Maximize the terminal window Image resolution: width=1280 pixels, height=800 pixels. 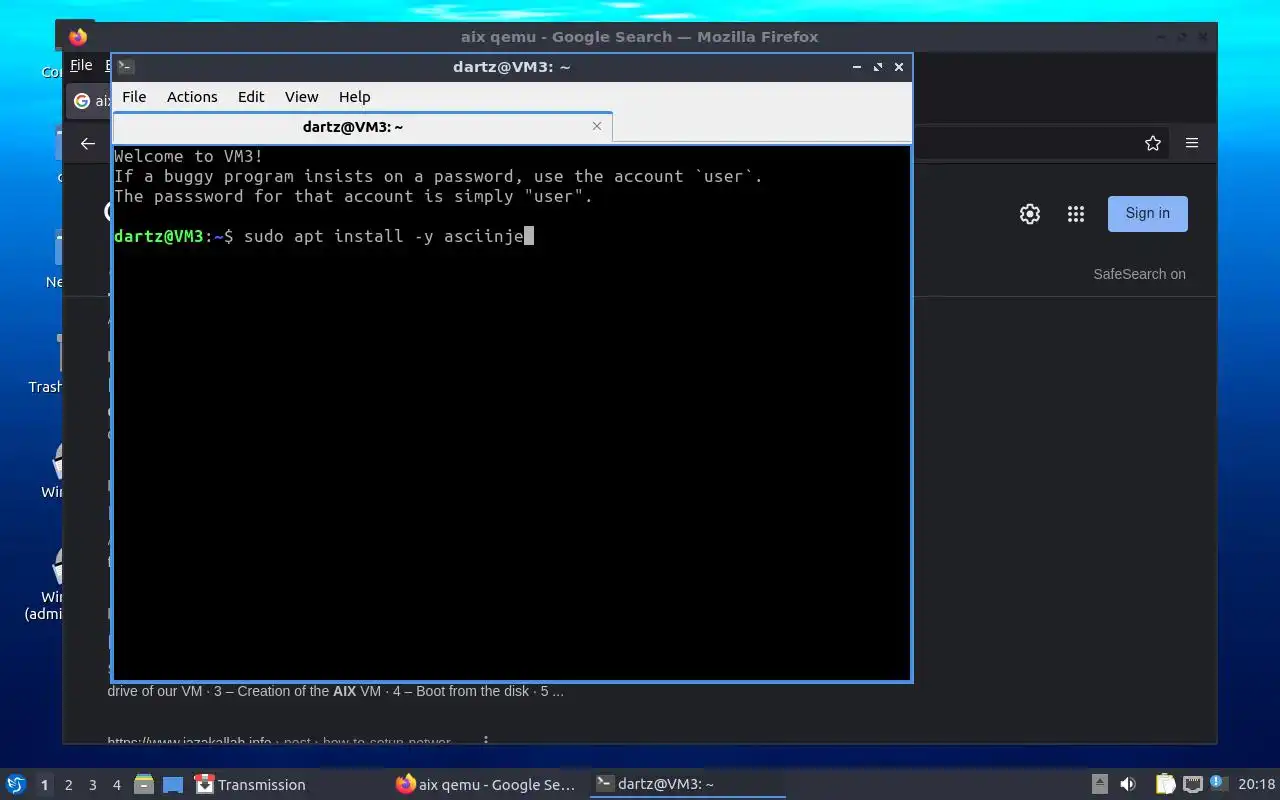pyautogui.click(x=878, y=67)
